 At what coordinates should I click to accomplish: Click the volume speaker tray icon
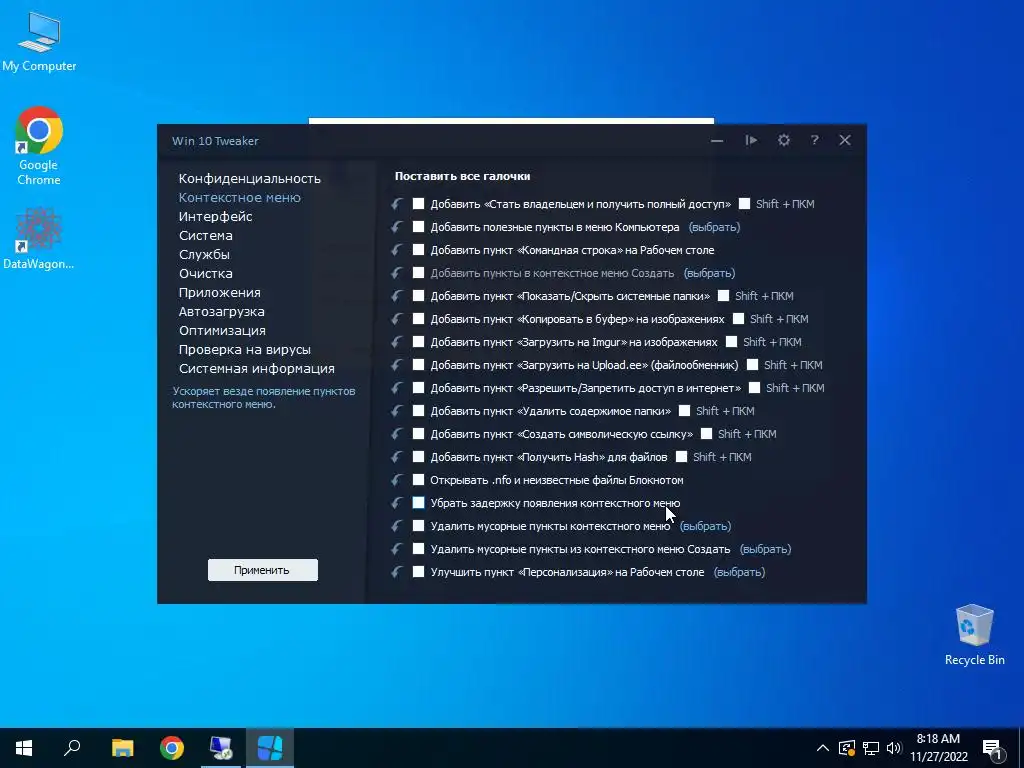894,748
